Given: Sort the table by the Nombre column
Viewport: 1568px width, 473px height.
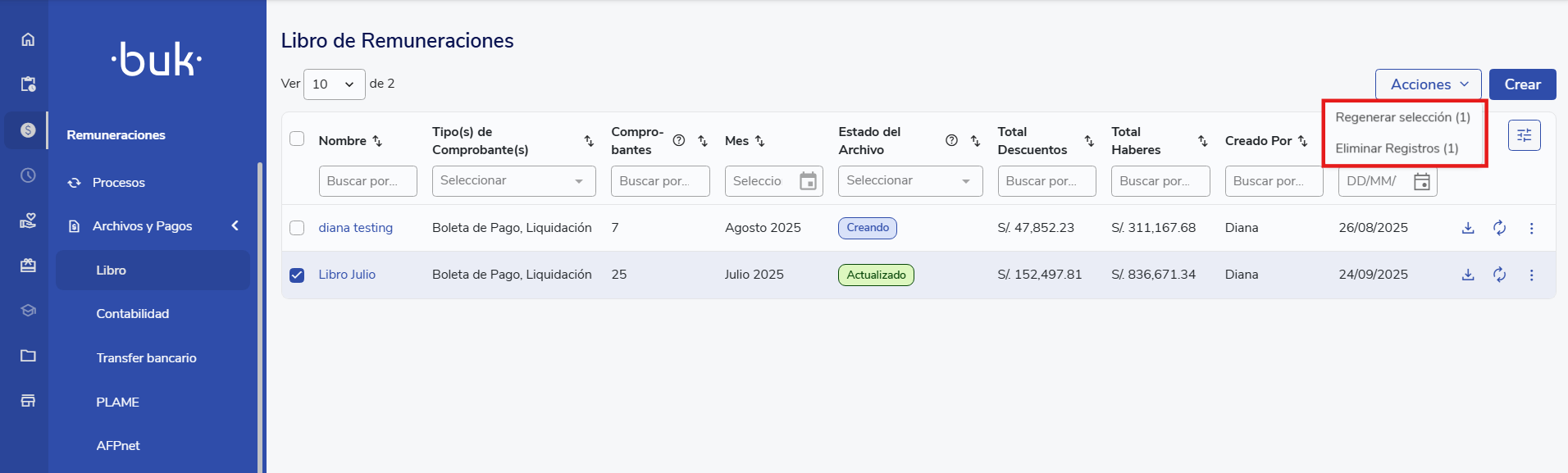Looking at the screenshot, I should point(377,141).
